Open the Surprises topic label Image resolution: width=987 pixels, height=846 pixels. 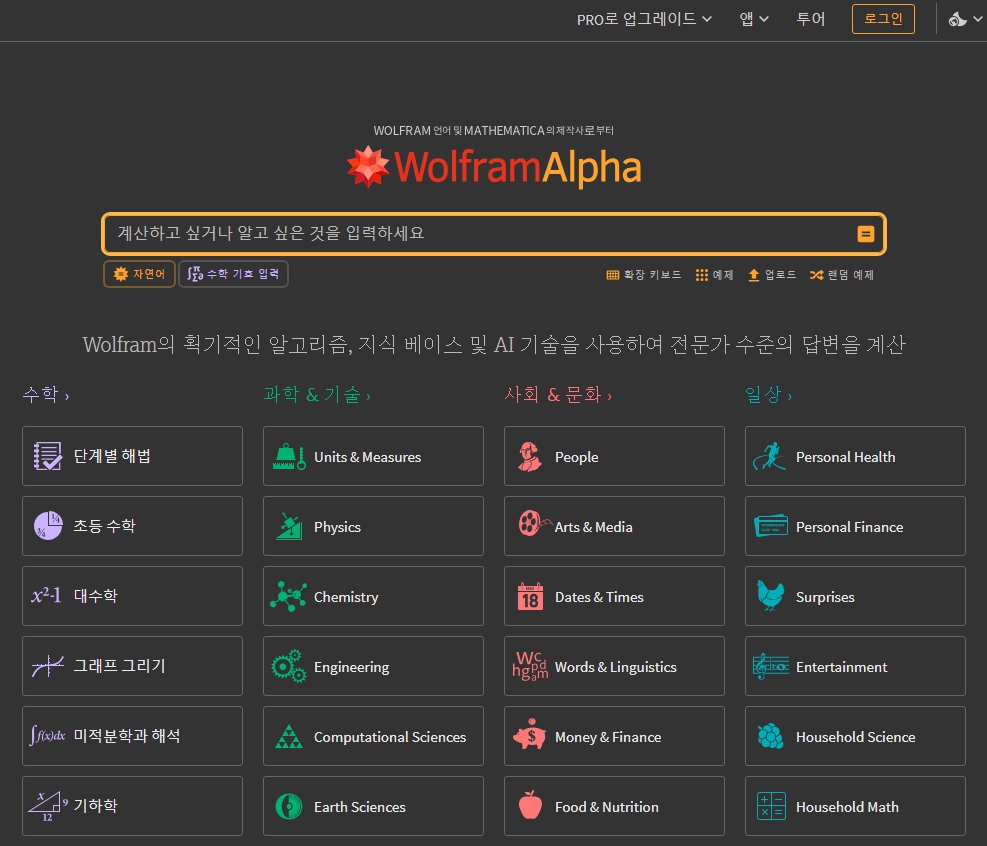coord(825,597)
